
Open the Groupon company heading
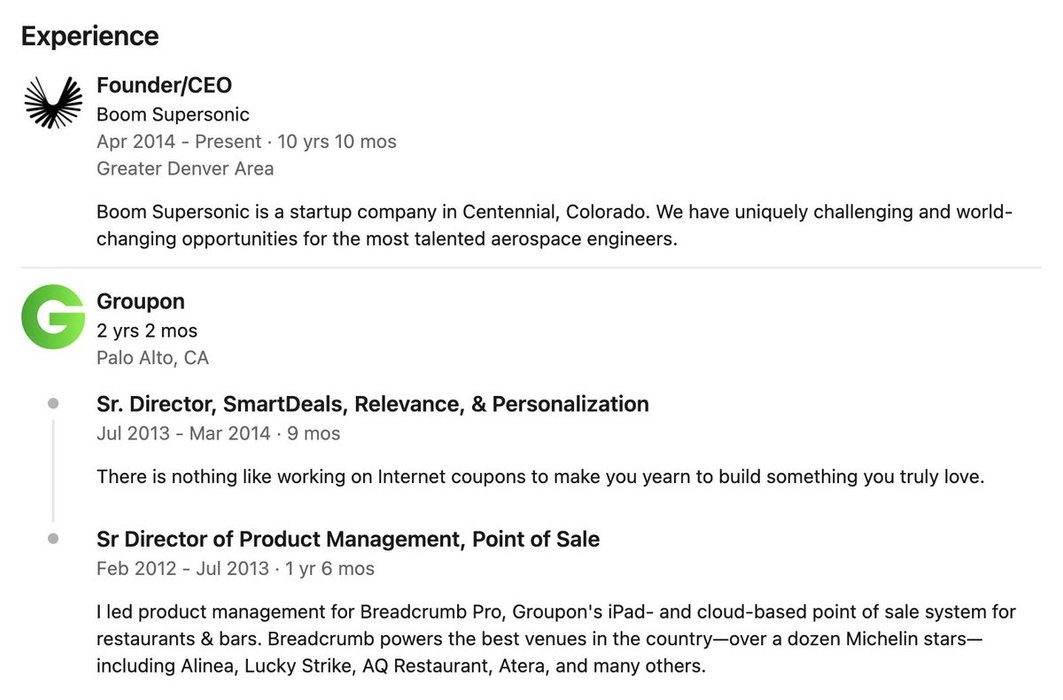pyautogui.click(x=141, y=302)
